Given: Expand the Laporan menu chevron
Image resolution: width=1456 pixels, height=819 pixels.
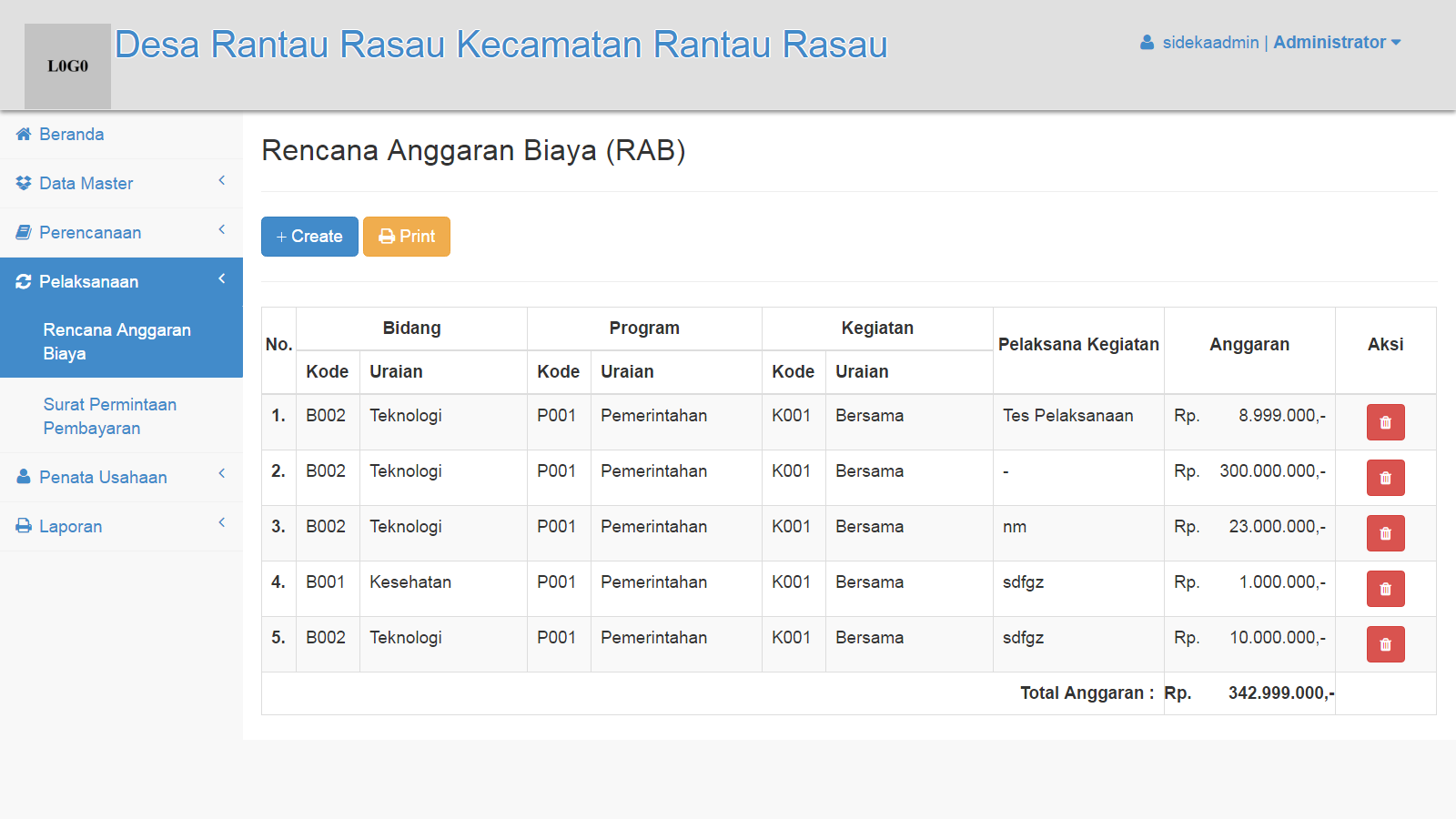Looking at the screenshot, I should [221, 523].
